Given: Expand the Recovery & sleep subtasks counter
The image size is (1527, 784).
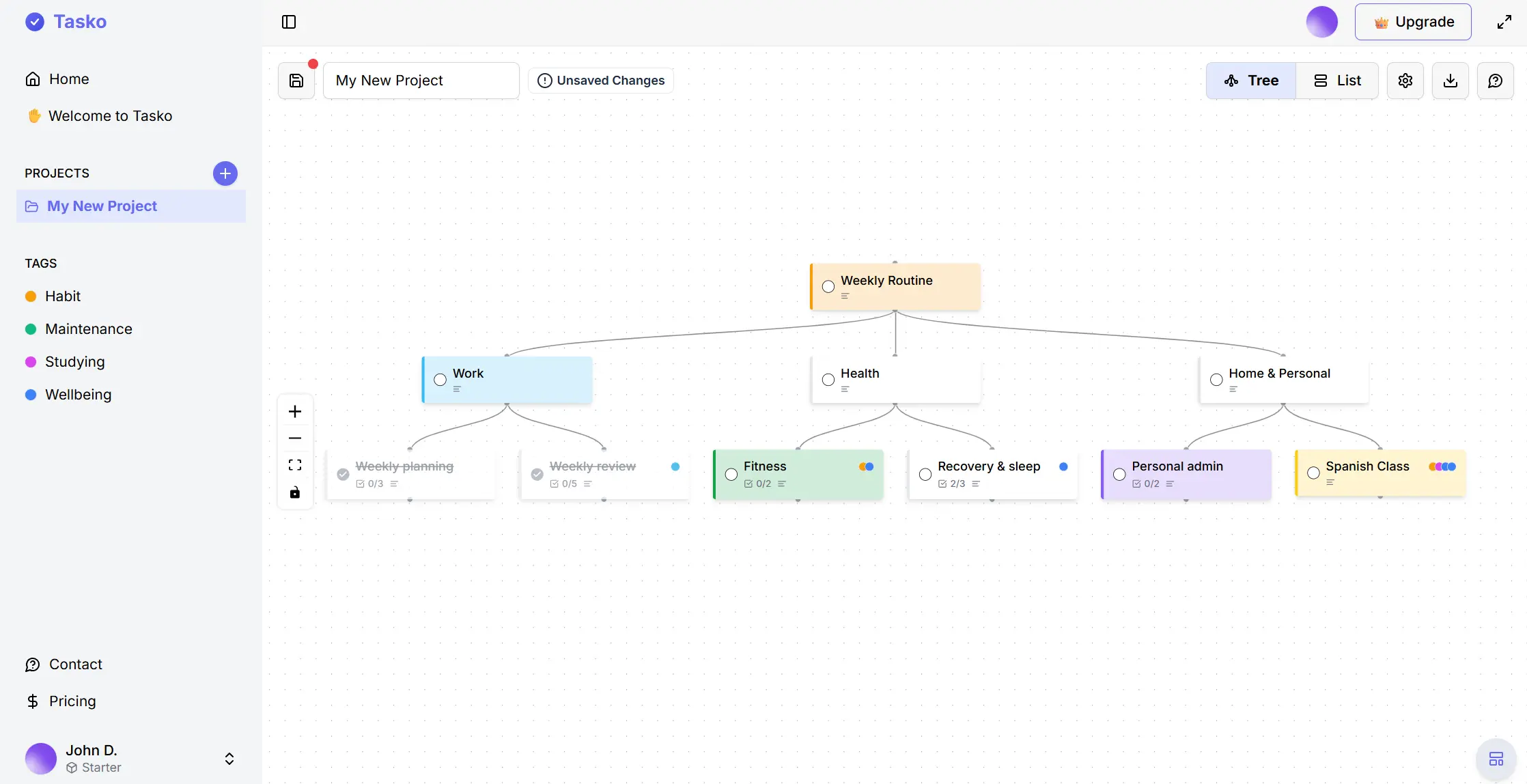Looking at the screenshot, I should (x=952, y=484).
